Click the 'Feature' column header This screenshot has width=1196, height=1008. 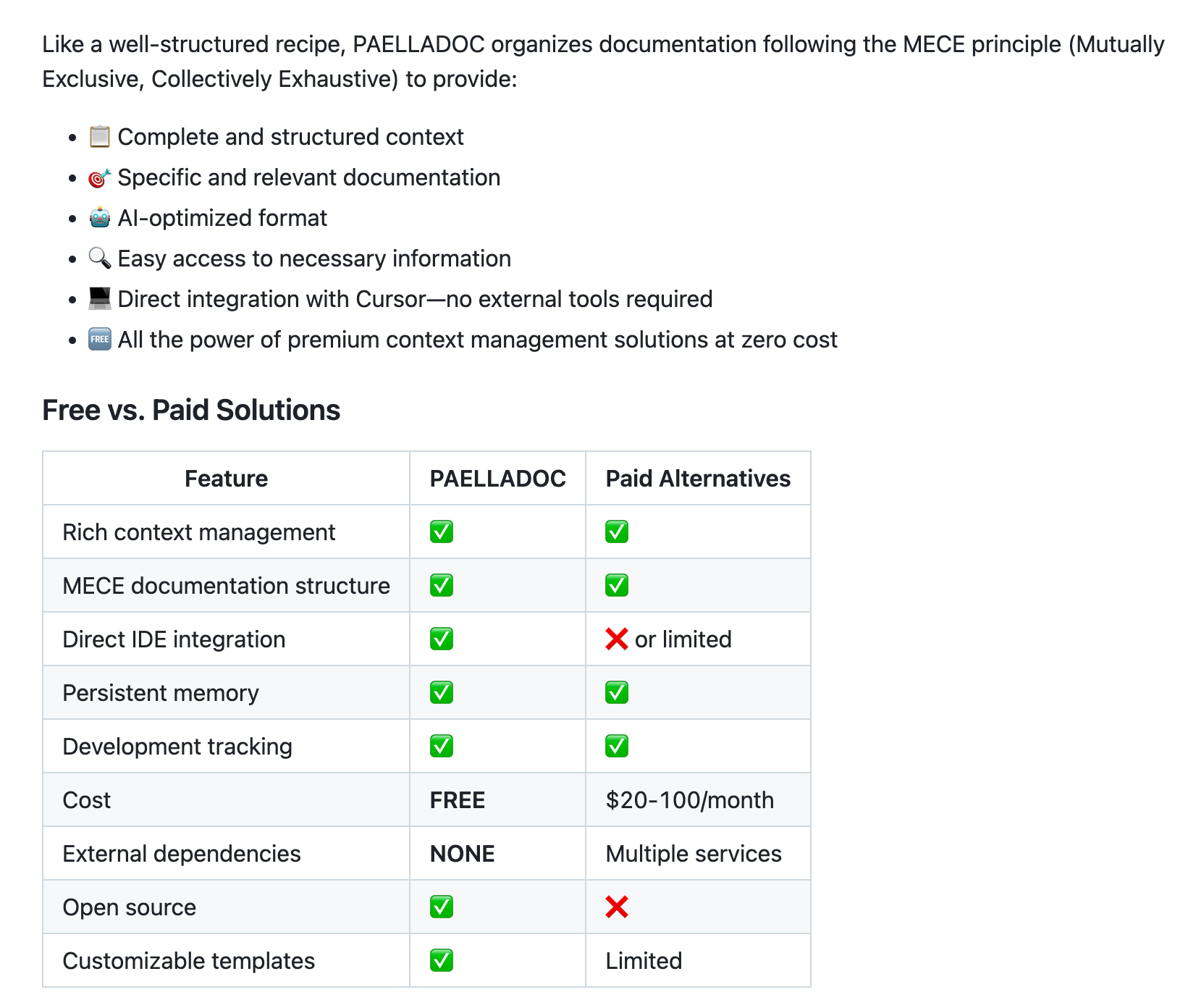pyautogui.click(x=226, y=478)
